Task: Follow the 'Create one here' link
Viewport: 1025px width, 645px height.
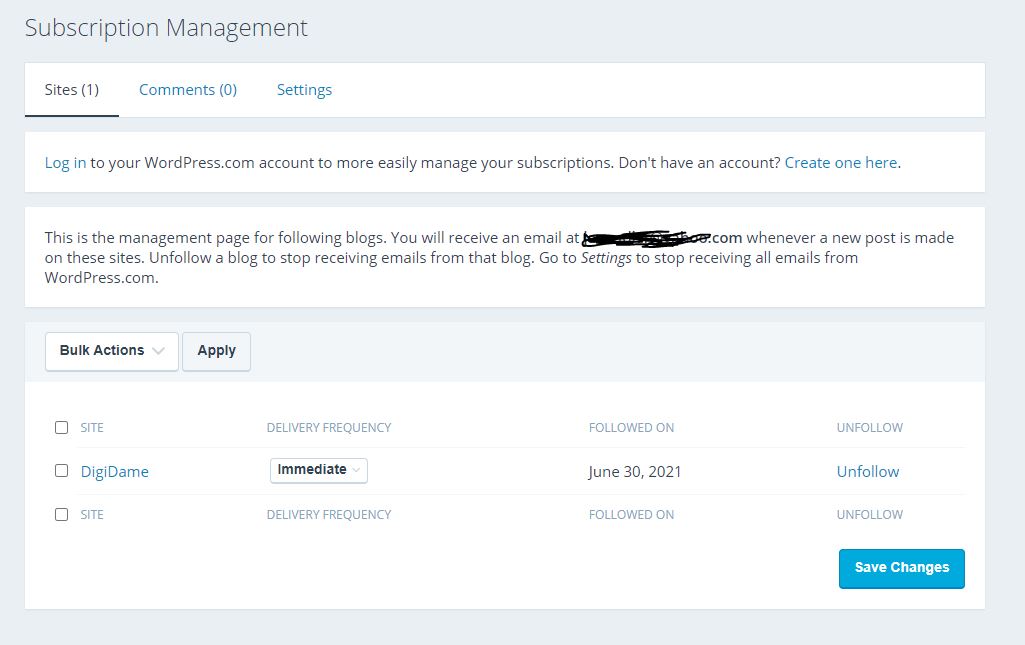Action: [x=840, y=162]
